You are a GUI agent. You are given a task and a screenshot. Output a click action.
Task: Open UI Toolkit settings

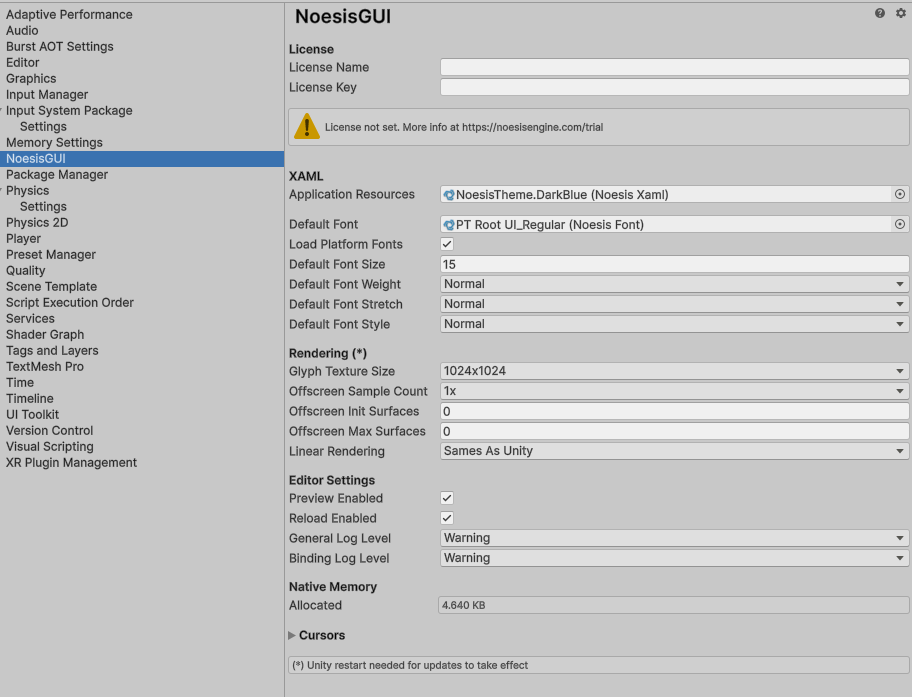click(33, 414)
